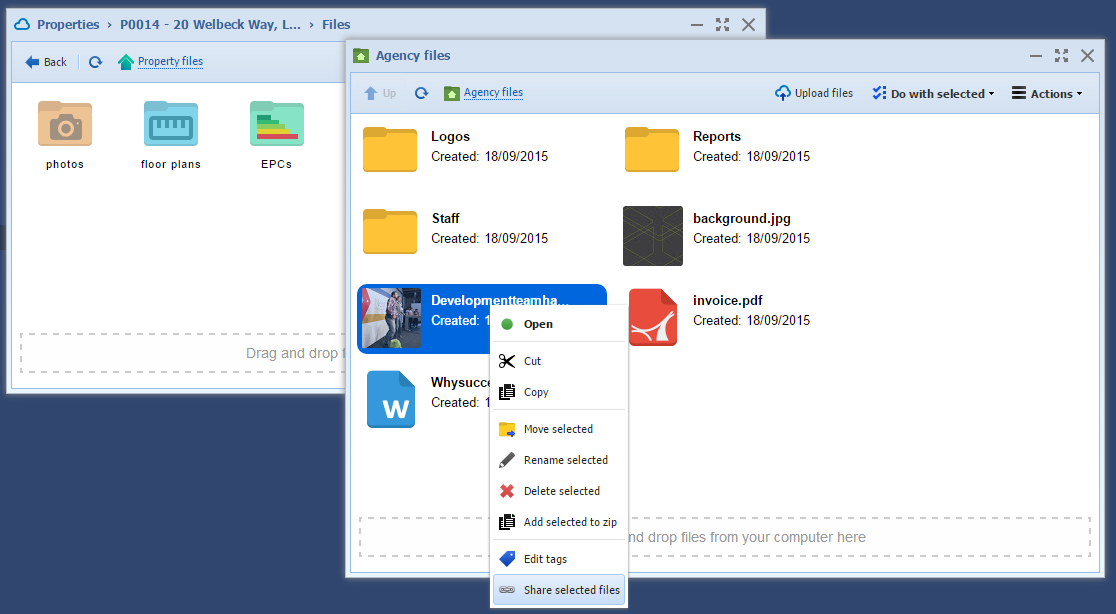Click the Back button in Properties window
Screen dimensions: 1116x614
coord(46,62)
